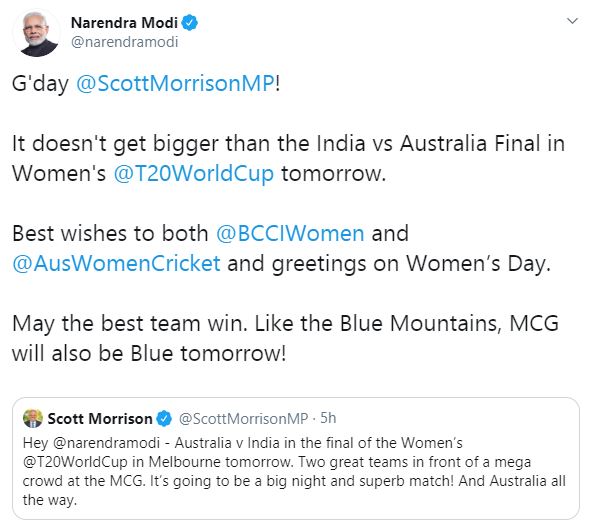
Task: Open Scott Morrison name in quoted tweet
Action: coord(100,419)
